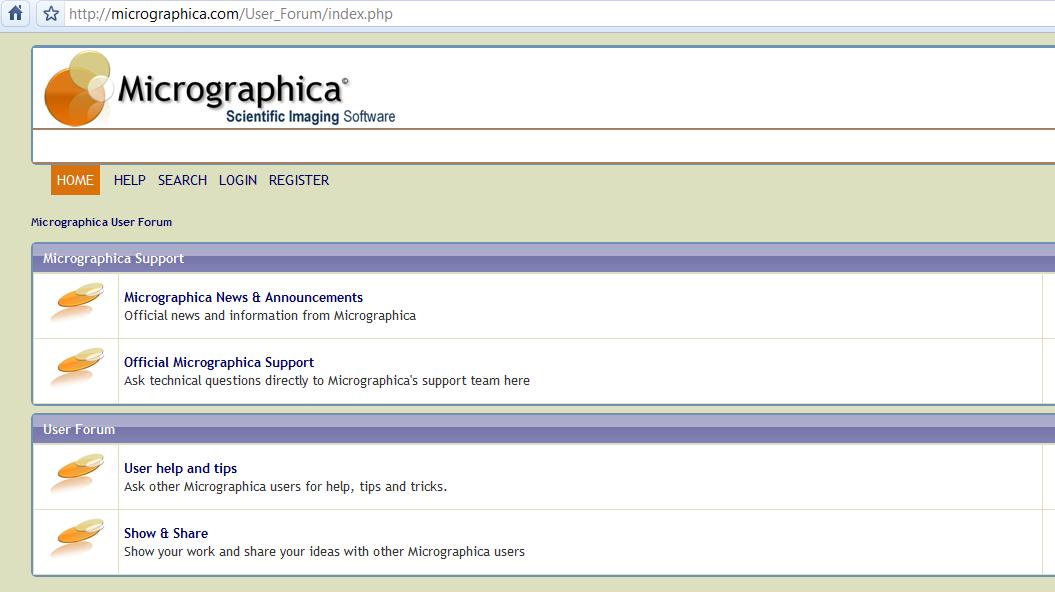Open the LOGIN page
Viewport: 1055px width, 592px height.
point(238,180)
